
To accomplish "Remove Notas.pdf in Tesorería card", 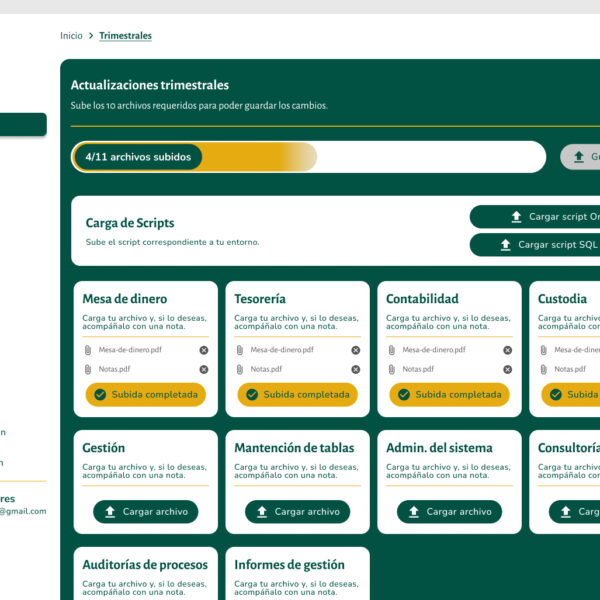I will [356, 369].
